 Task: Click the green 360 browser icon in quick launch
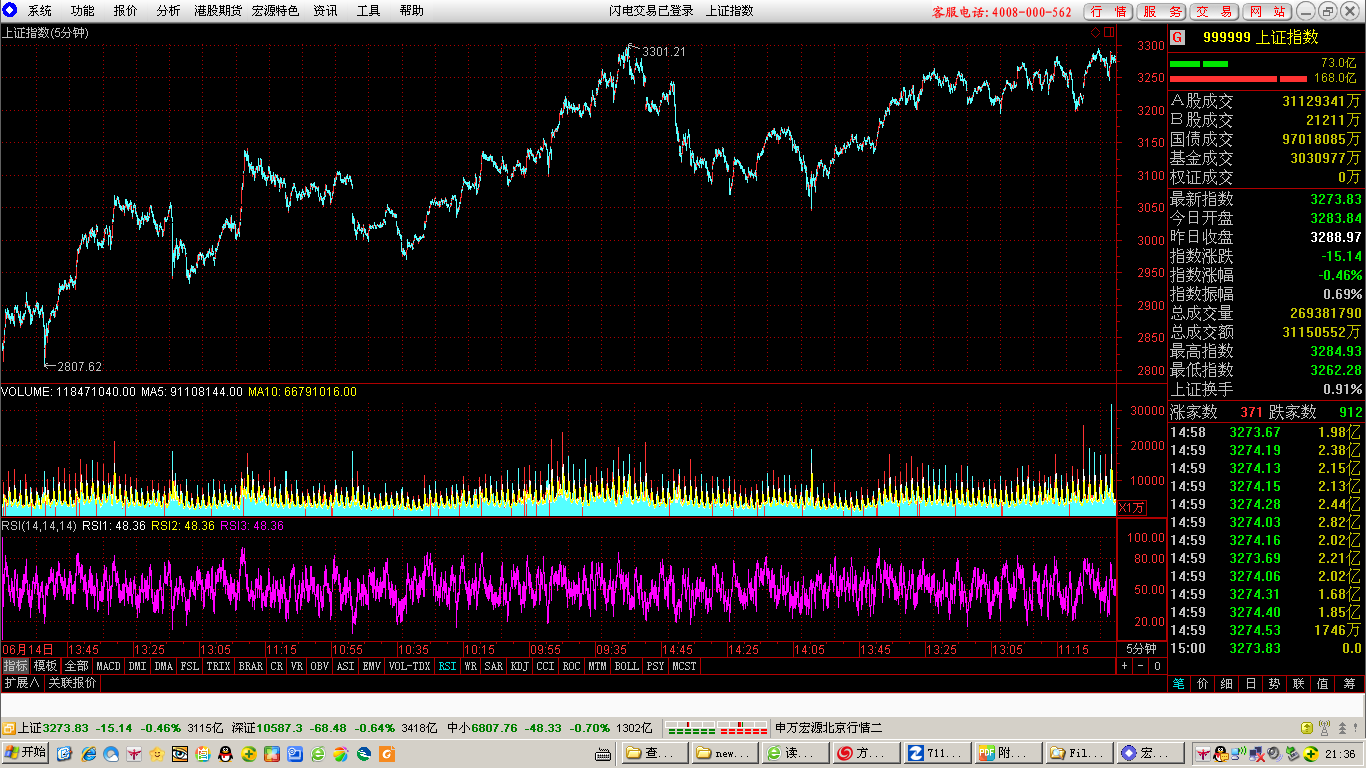(x=318, y=753)
